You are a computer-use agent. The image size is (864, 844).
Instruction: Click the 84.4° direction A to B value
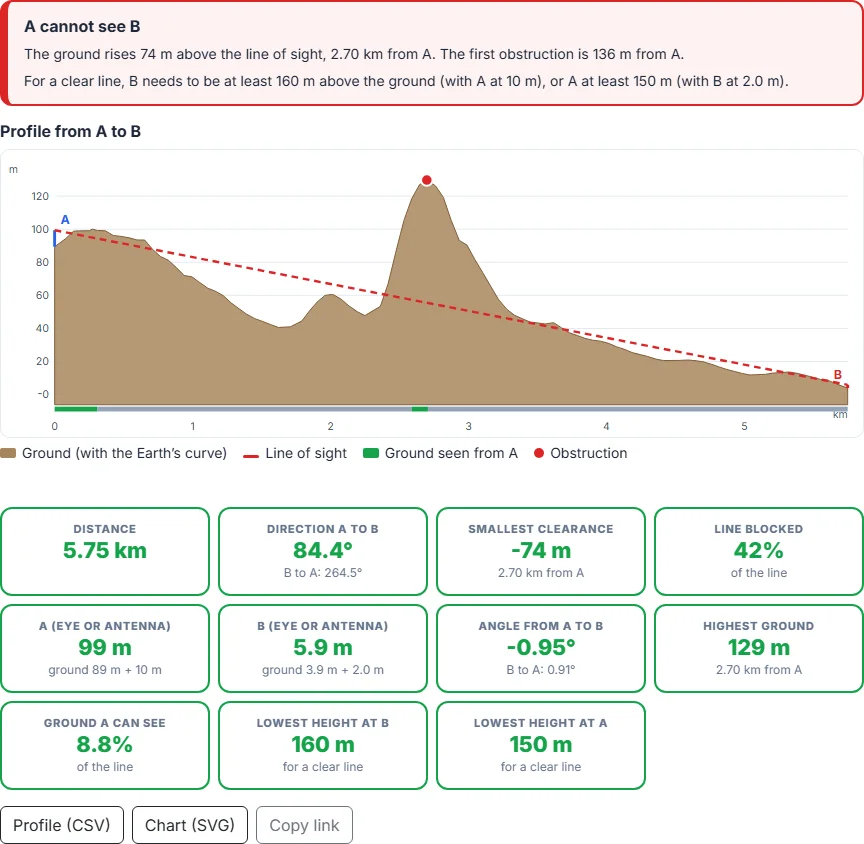[x=323, y=550]
